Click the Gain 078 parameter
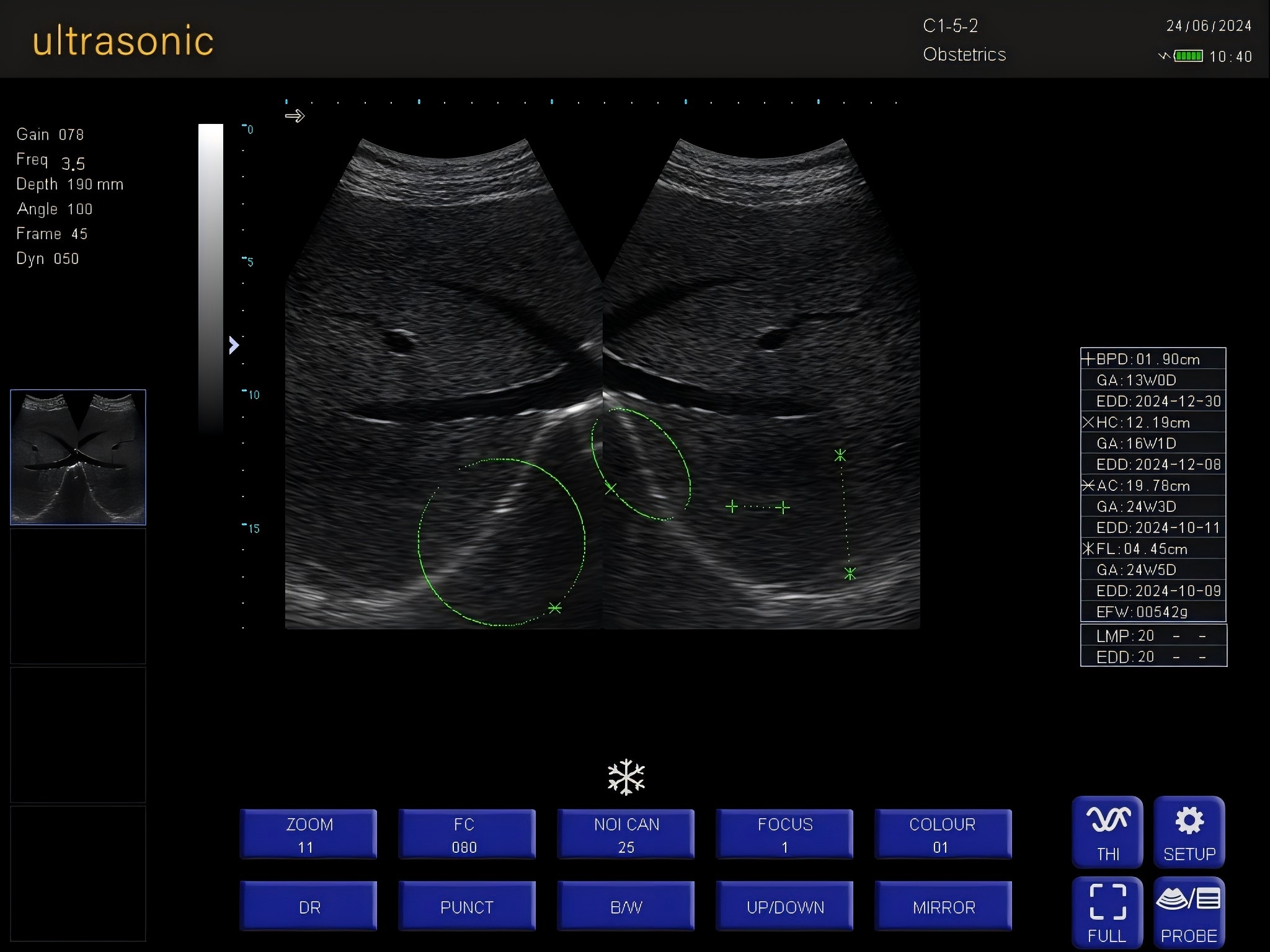This screenshot has height=952, width=1270. (50, 134)
